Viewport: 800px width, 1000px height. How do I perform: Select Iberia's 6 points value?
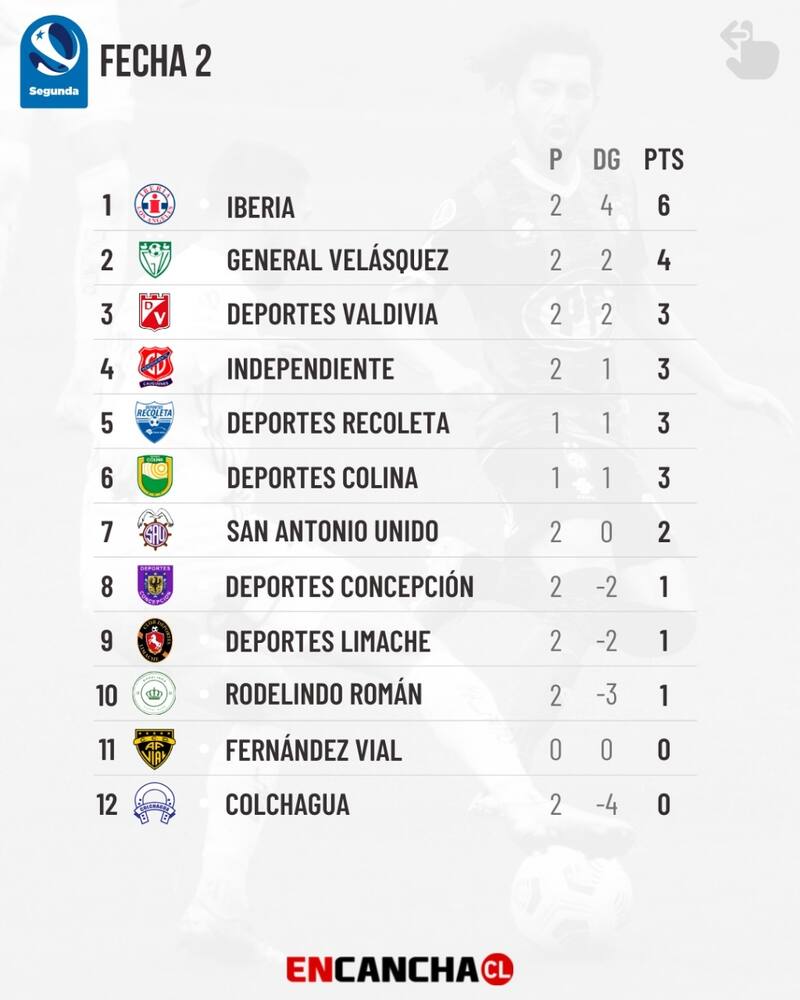[x=663, y=205]
